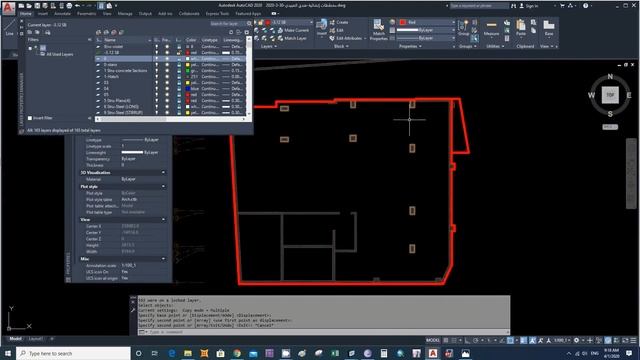Click the ViewCube TOP face
This screenshot has width=640, height=360.
point(610,95)
